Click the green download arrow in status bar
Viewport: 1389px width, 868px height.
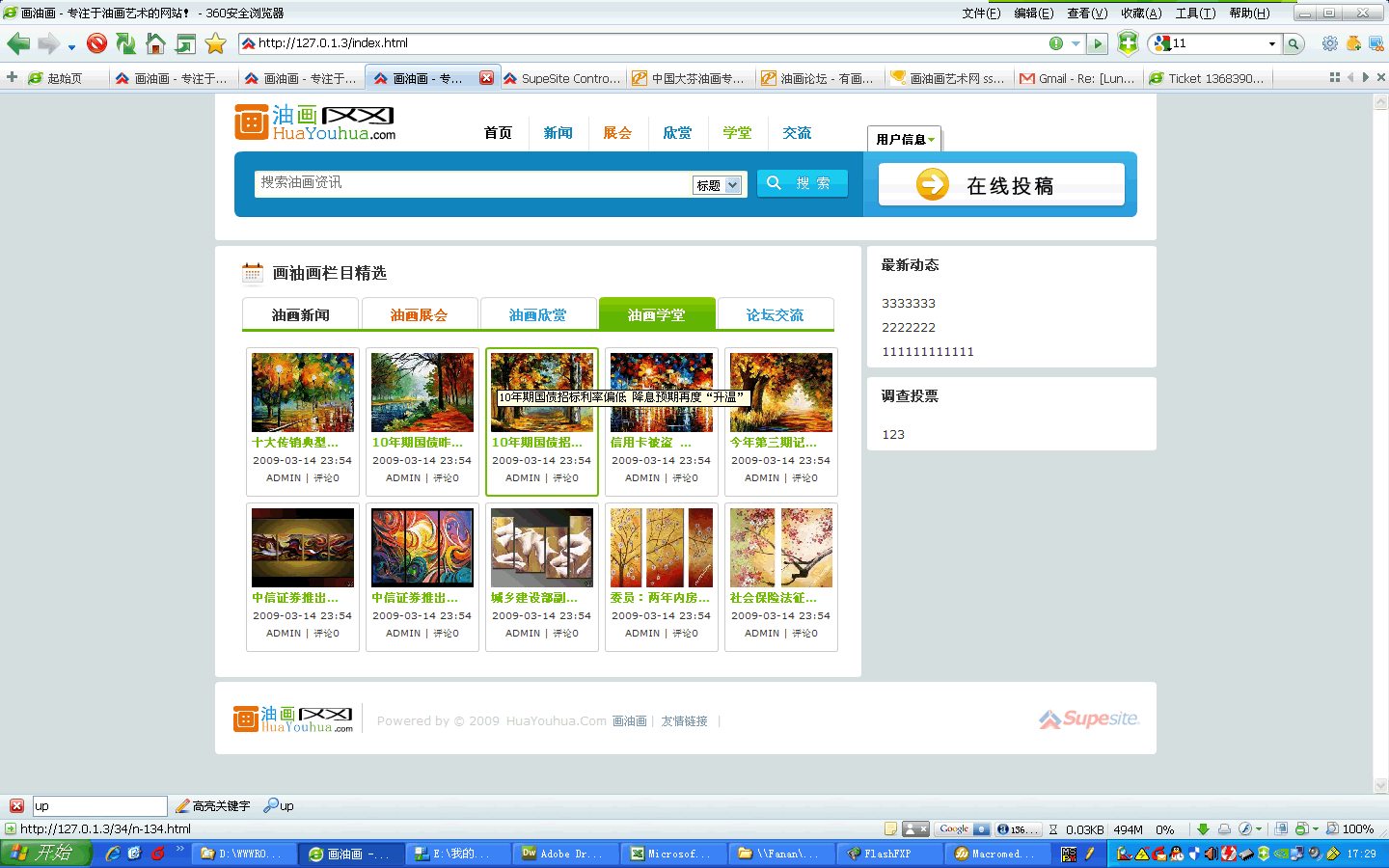tap(1203, 829)
